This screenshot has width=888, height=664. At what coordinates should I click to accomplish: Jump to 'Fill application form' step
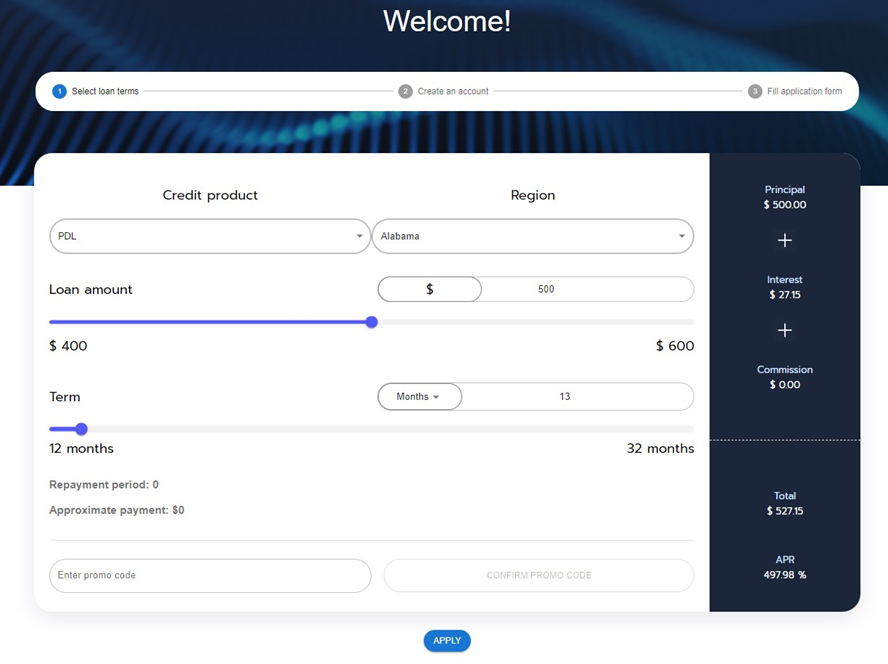(804, 91)
